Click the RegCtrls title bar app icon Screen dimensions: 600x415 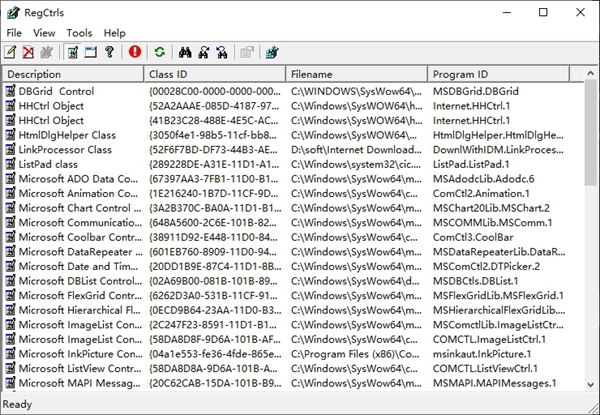pos(13,13)
